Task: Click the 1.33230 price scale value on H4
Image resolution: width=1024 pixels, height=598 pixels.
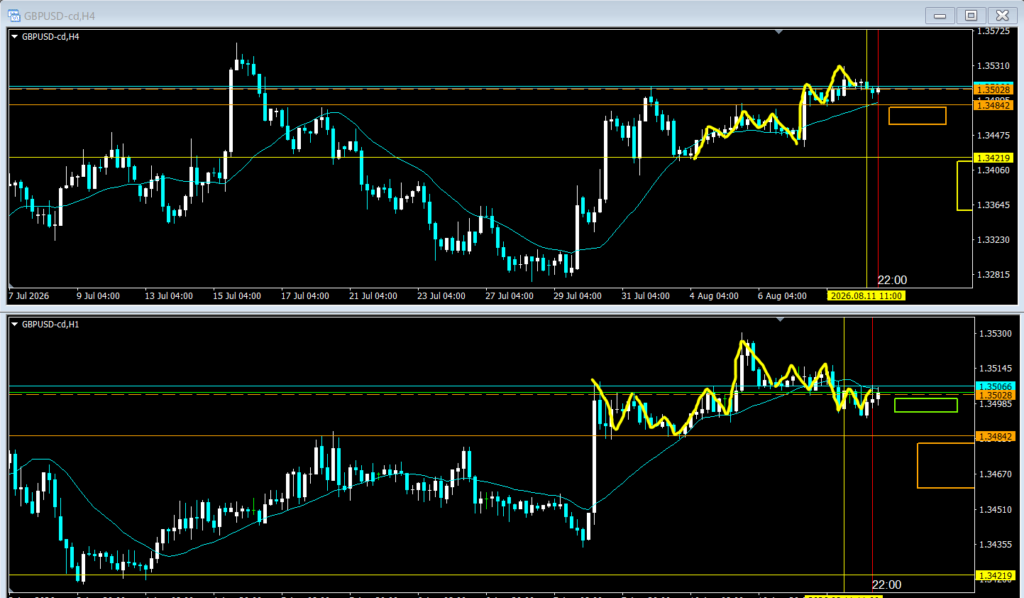Action: (x=993, y=240)
